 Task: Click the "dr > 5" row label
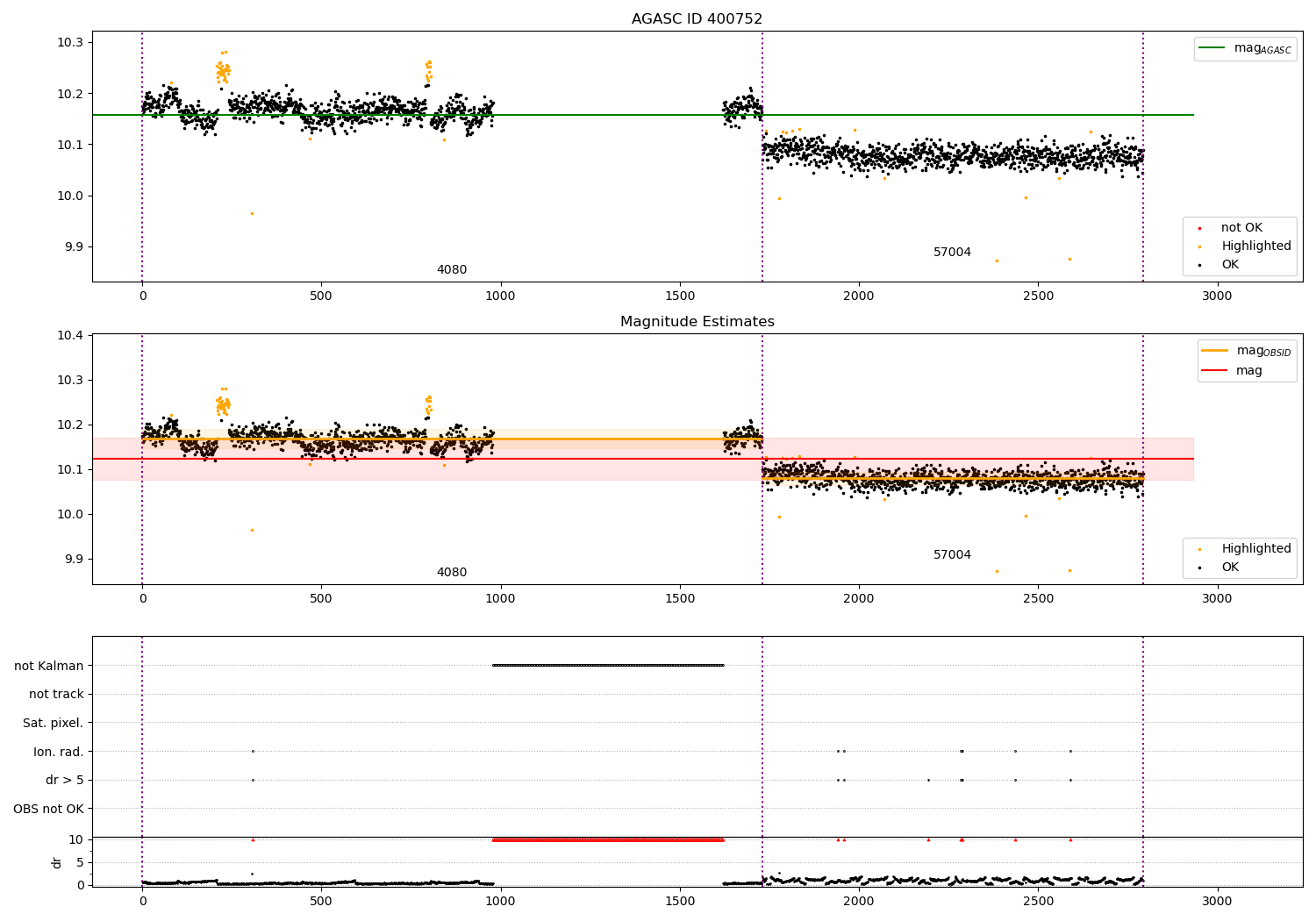point(65,780)
